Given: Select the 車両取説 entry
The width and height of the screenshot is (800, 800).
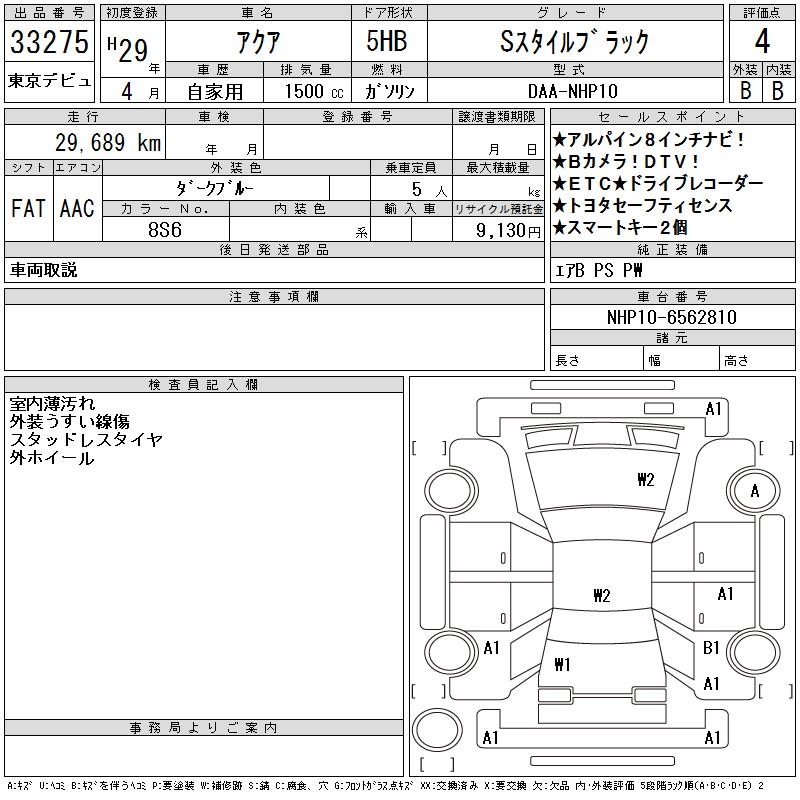Looking at the screenshot, I should tap(43, 270).
